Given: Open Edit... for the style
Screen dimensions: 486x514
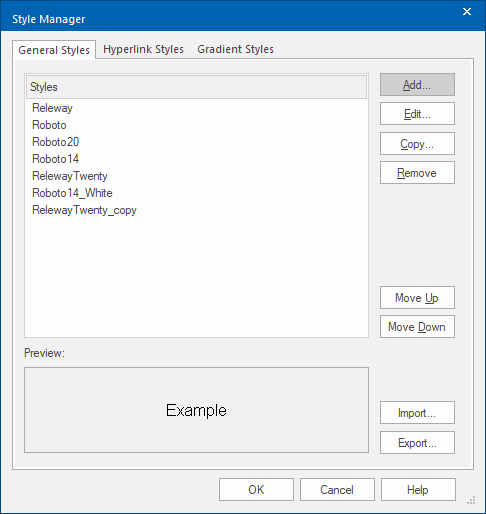Looking at the screenshot, I should [x=417, y=114].
